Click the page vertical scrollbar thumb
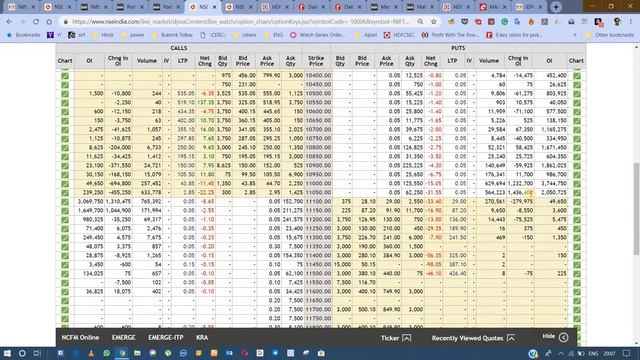Screen dimensions: 640x360 tap(636, 208)
